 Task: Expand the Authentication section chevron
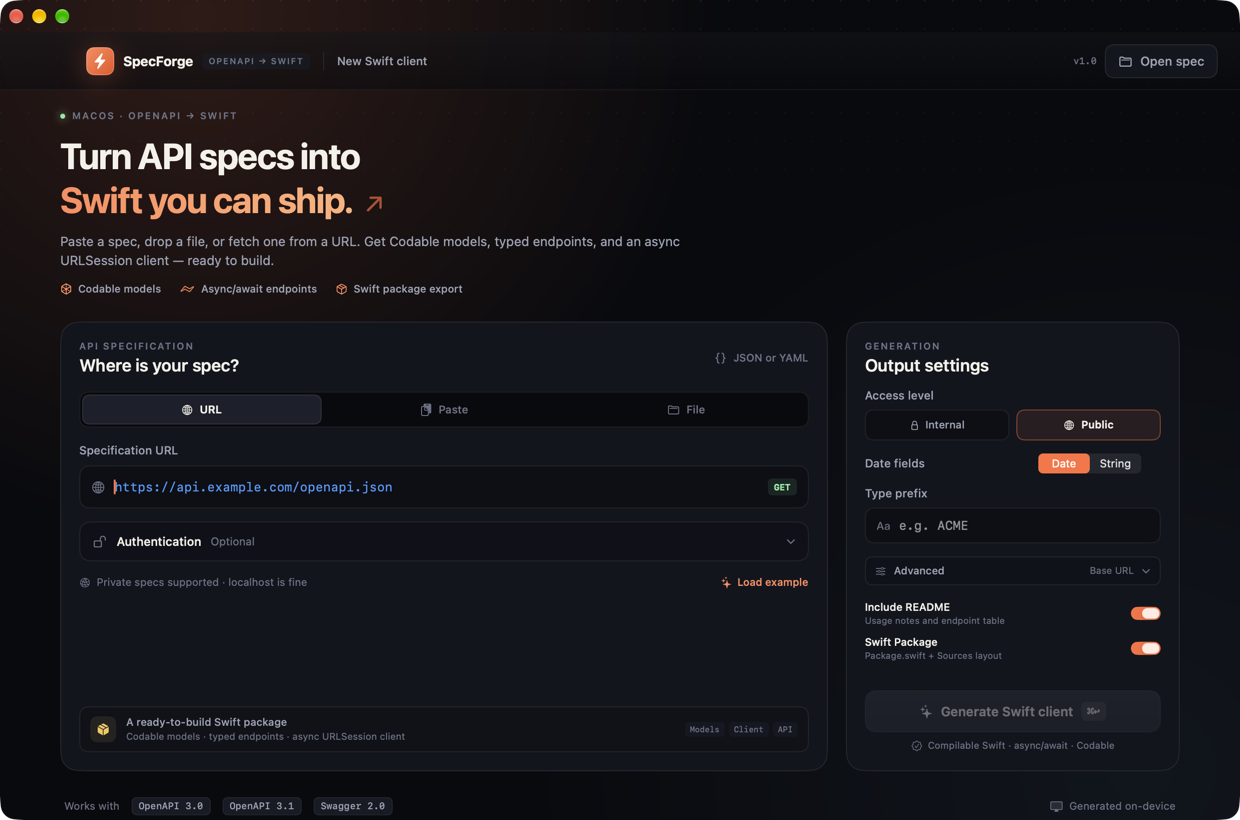791,542
